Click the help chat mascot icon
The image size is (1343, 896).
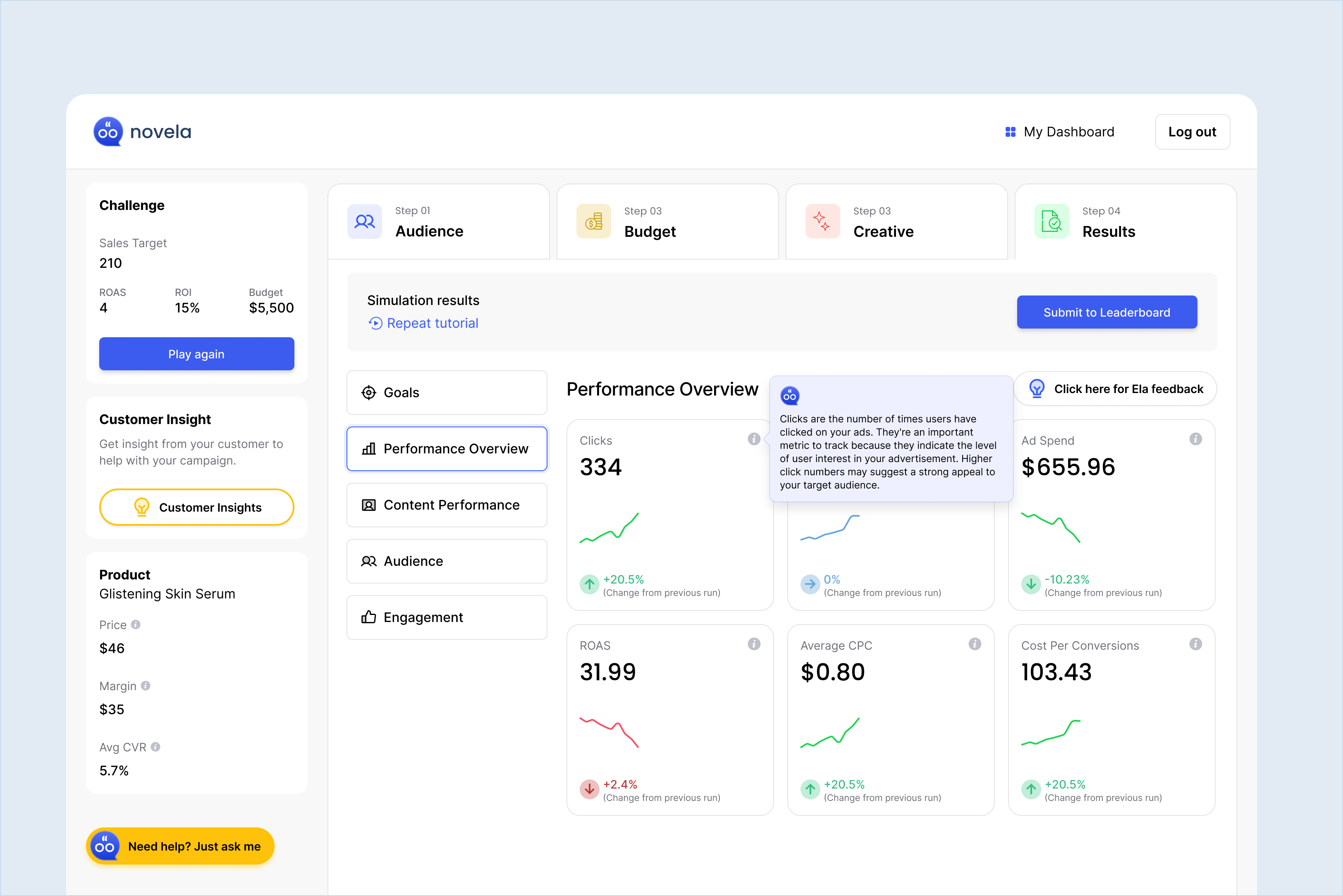click(105, 846)
